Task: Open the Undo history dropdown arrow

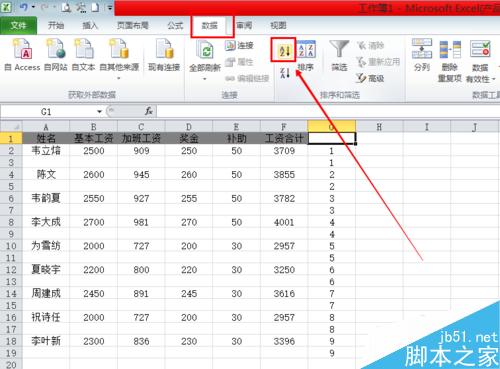Action: pos(33,7)
